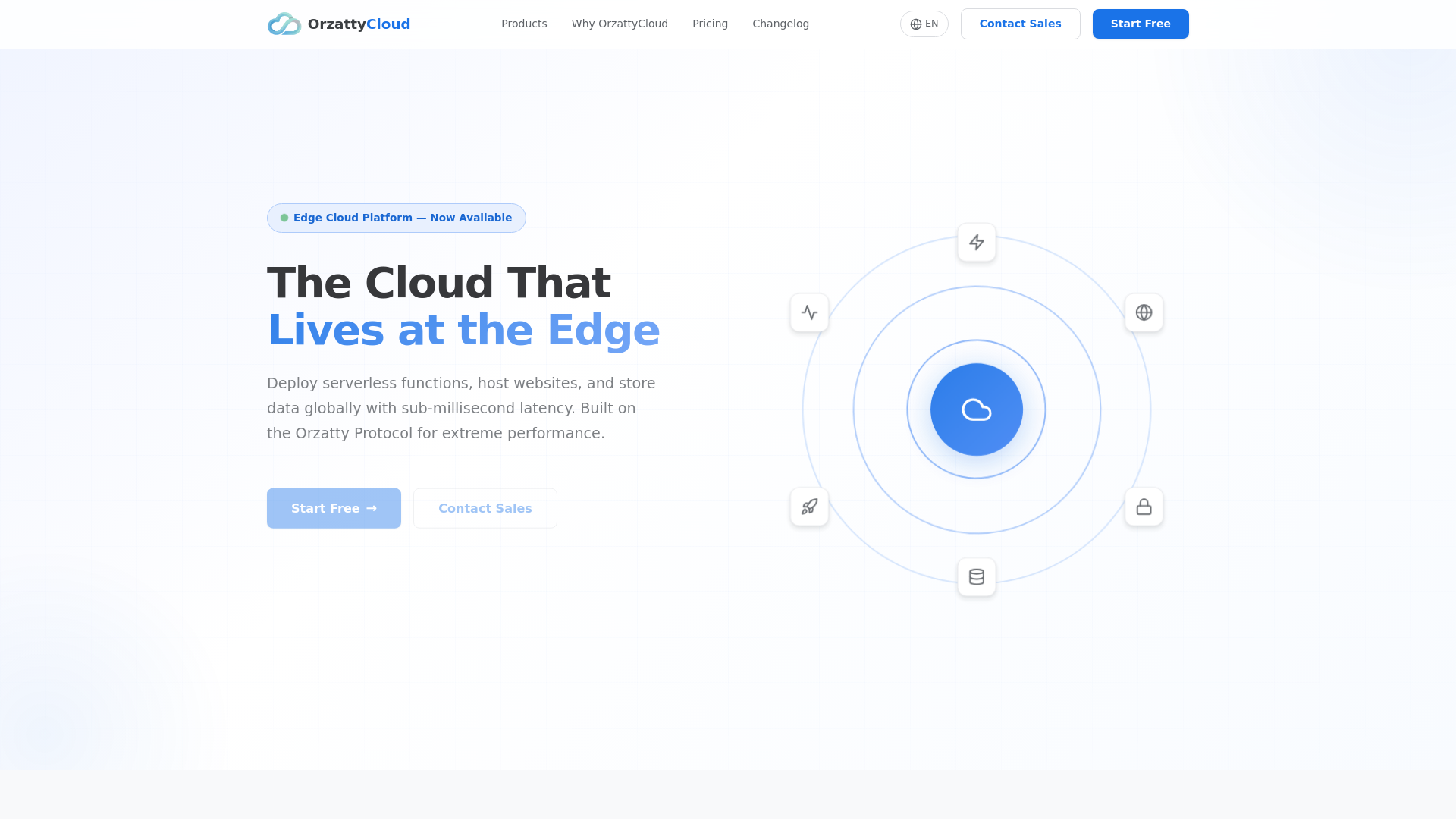
Task: Click the OrzattyCloud brand name text
Action: click(x=359, y=24)
